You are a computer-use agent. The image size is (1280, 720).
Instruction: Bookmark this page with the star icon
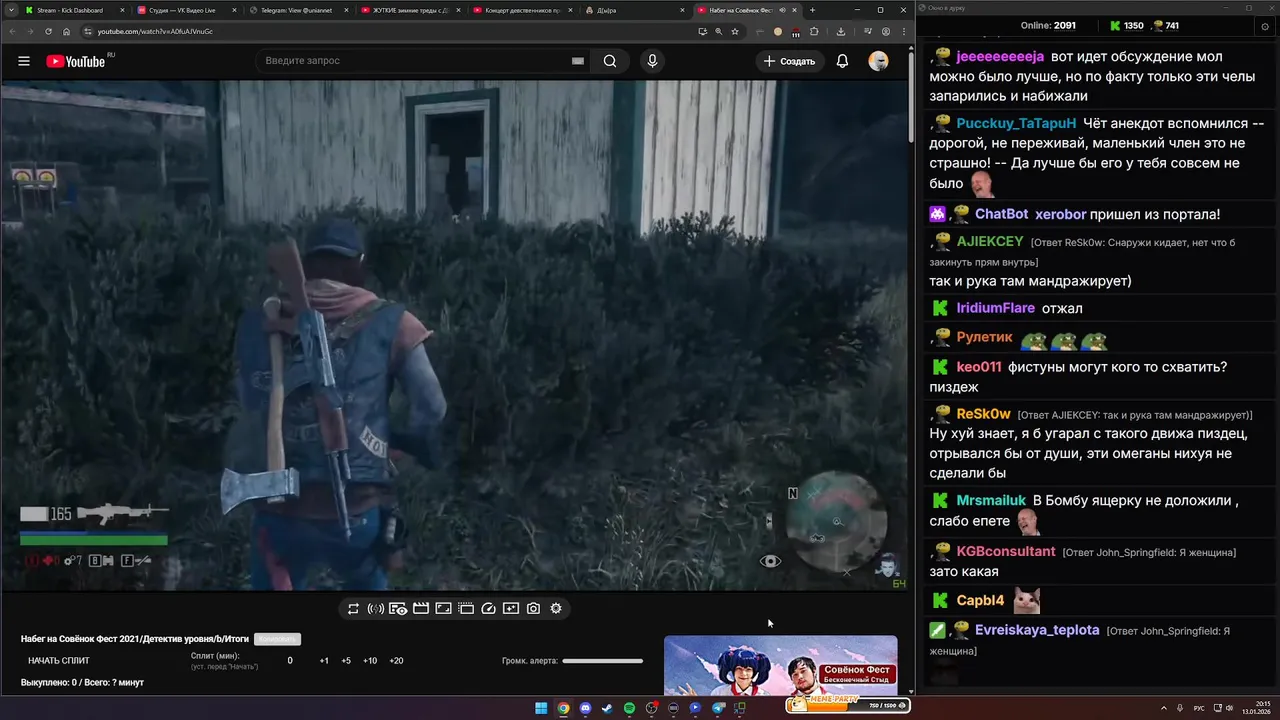(x=735, y=31)
